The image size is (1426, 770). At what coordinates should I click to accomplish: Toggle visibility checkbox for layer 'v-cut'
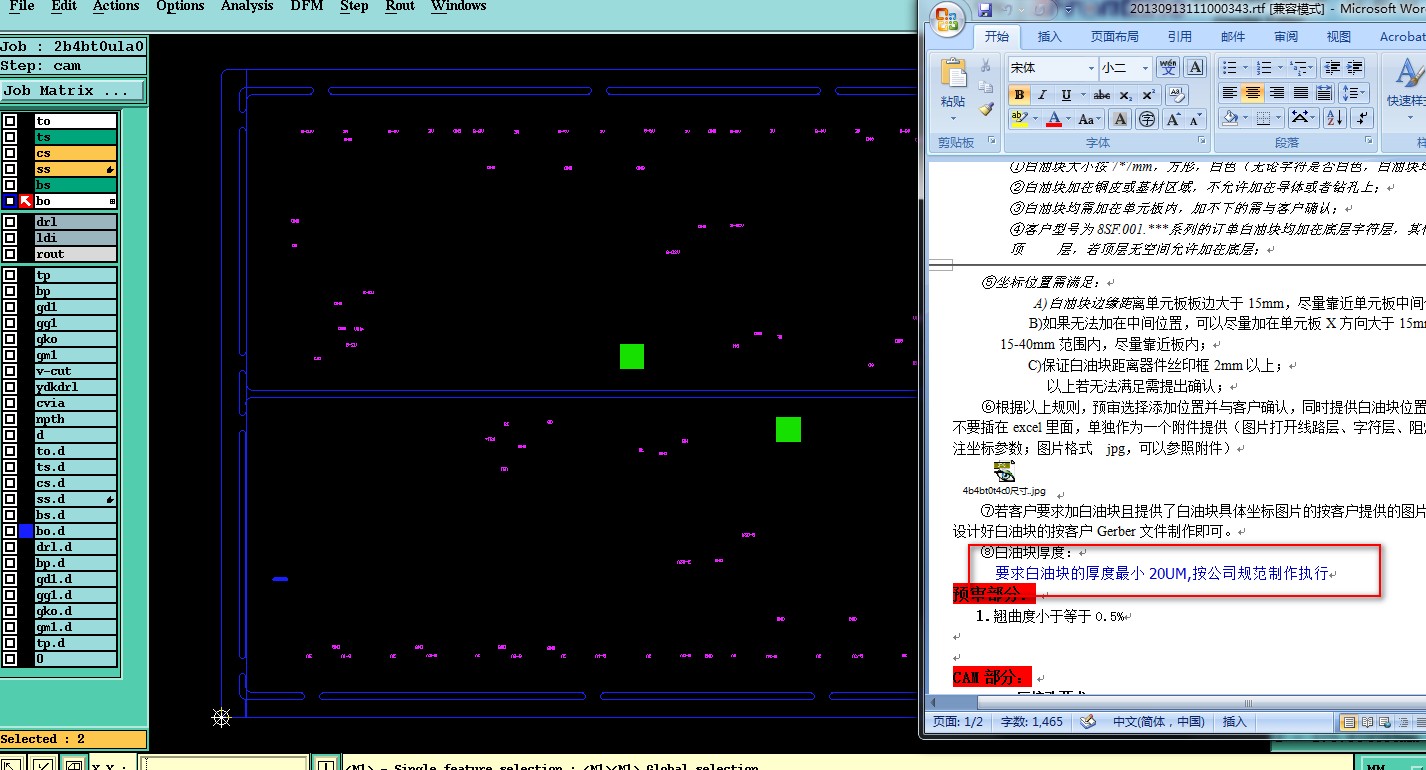pos(10,371)
